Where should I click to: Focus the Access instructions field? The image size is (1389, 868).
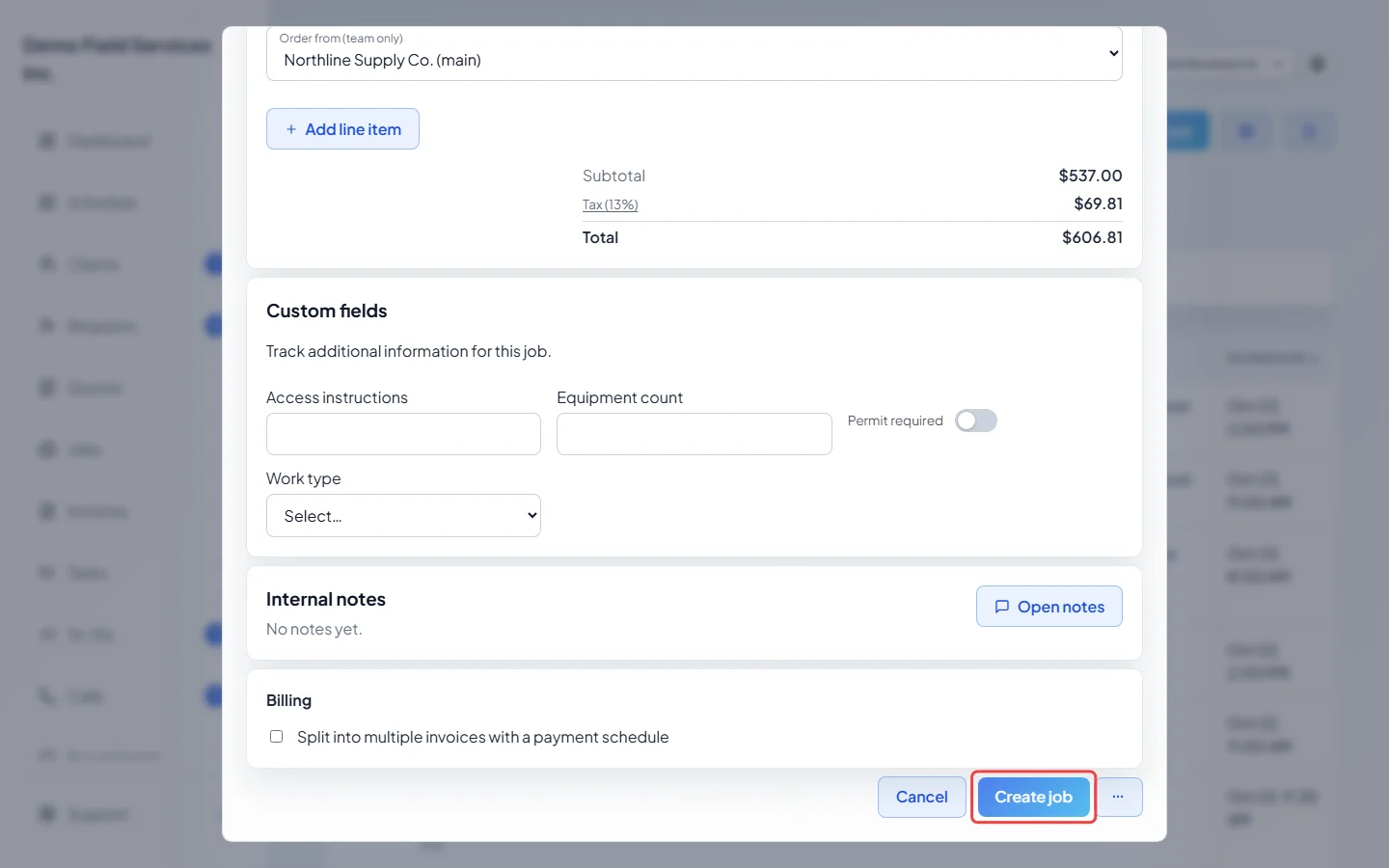(x=403, y=434)
